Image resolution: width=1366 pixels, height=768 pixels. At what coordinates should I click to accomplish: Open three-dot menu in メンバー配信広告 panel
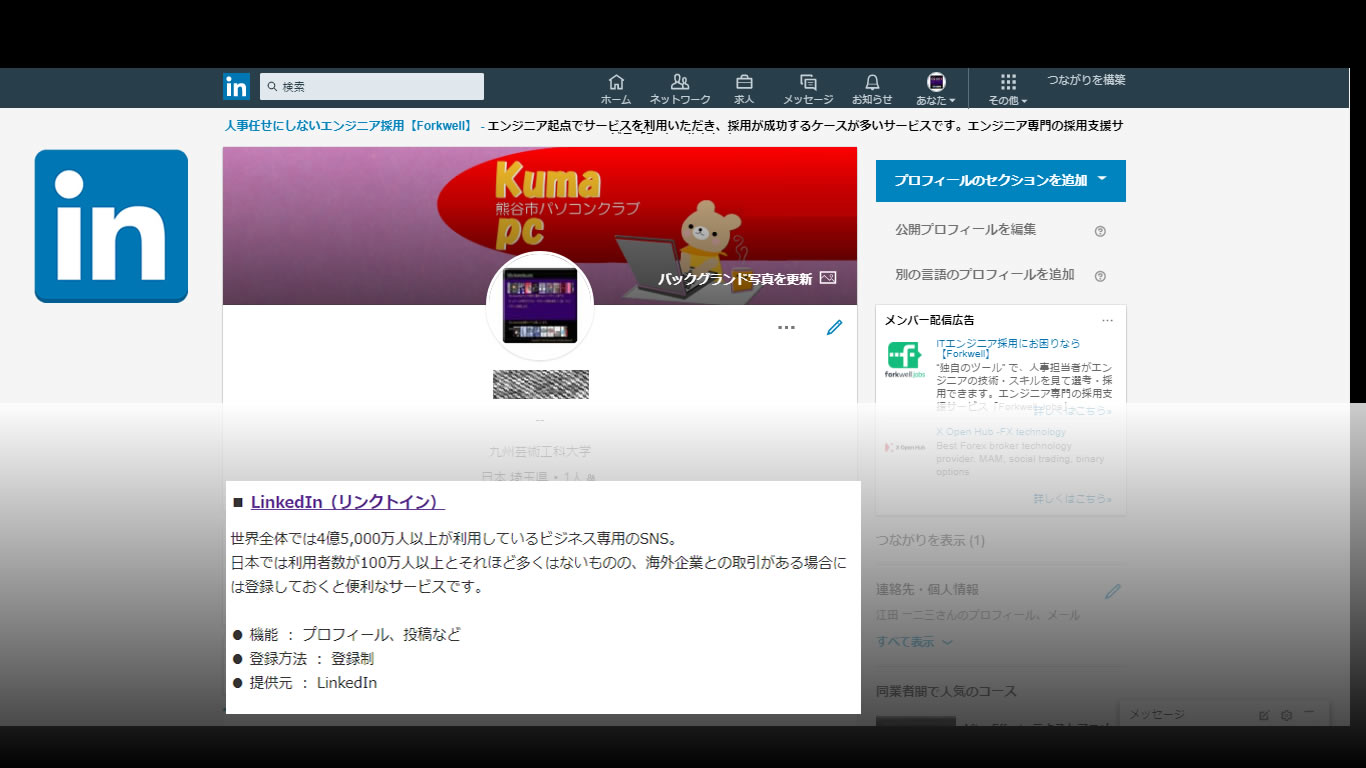(x=1107, y=321)
